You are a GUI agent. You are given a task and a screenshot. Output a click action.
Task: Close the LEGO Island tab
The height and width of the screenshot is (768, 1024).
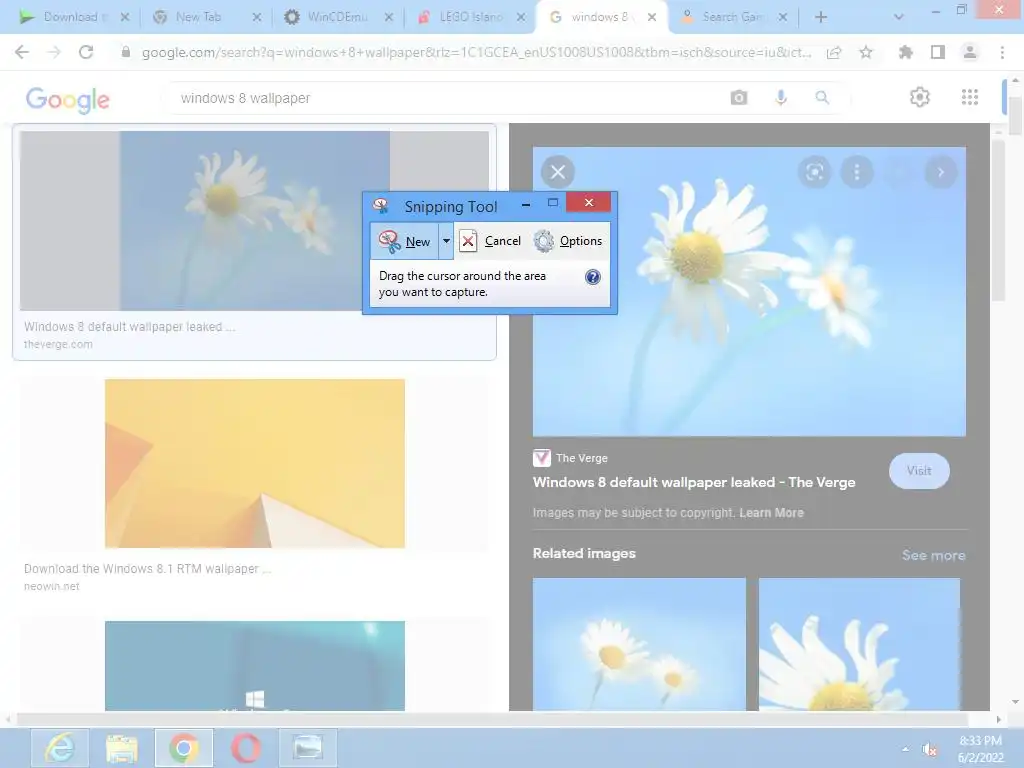click(x=520, y=17)
